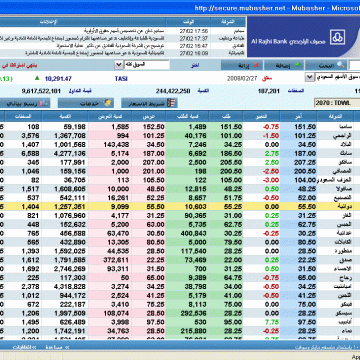Select the yellow highlighted row at 55.50
This screenshot has height=360, width=360.
[x=180, y=207]
